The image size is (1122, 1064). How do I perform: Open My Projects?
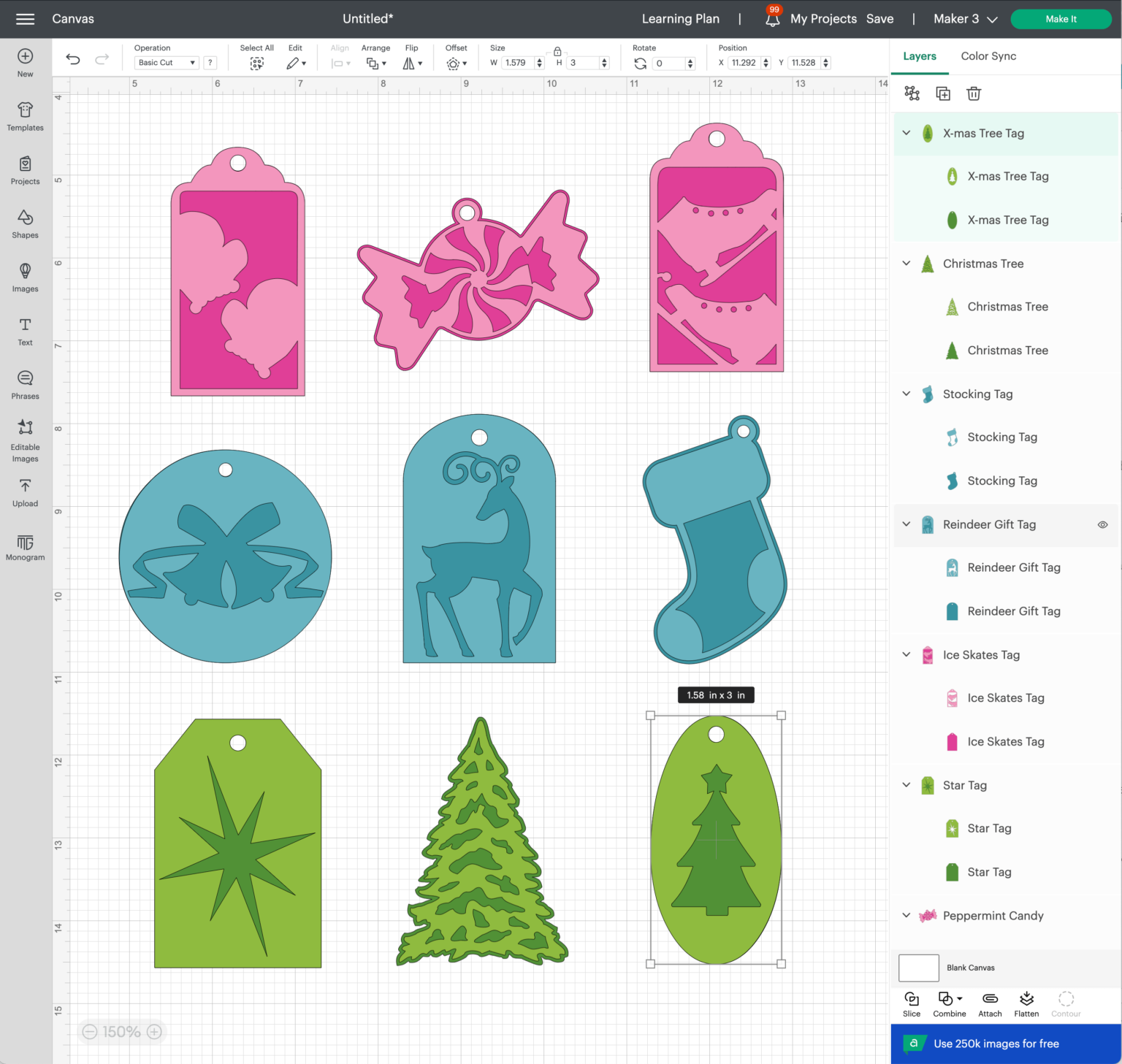824,19
